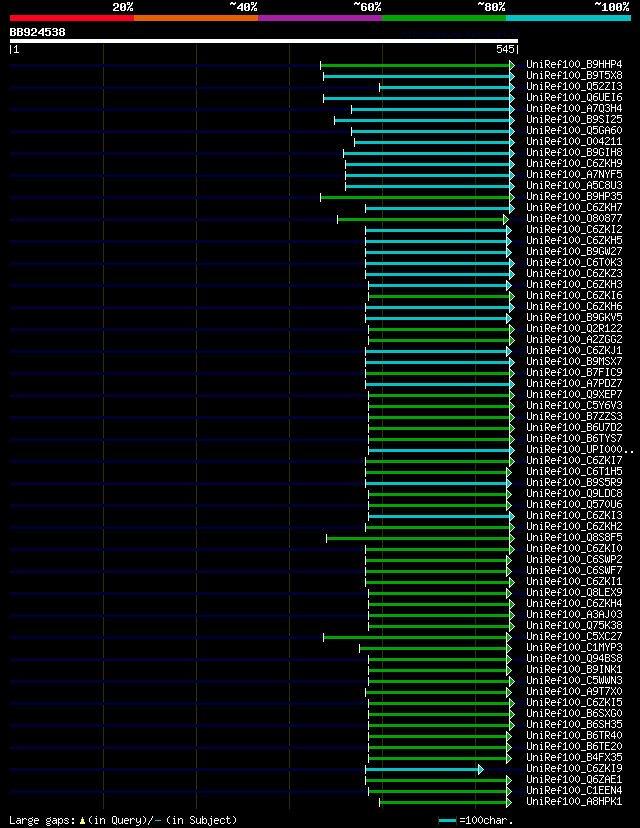Screen dimensions: 640x828
Task: Select the UniRef100_B7FIC9 label
Action: pyautogui.click(x=574, y=373)
